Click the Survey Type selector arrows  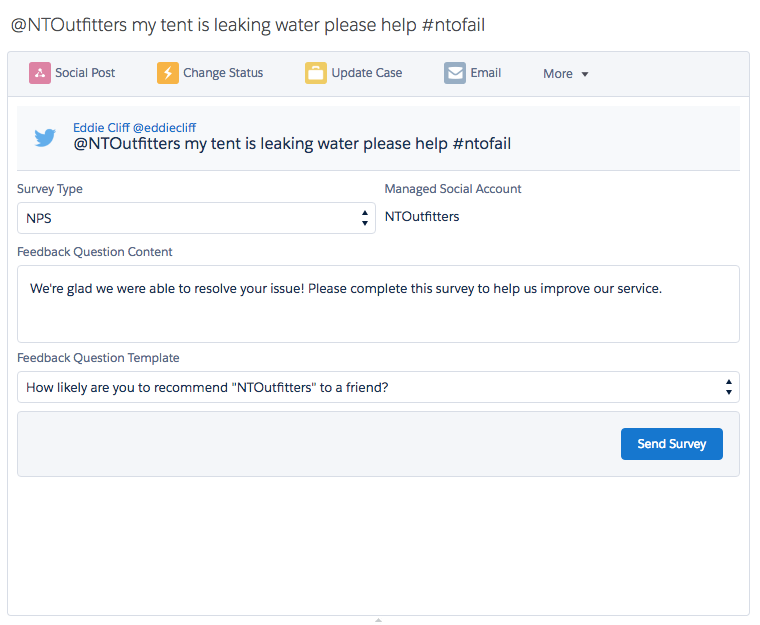365,217
